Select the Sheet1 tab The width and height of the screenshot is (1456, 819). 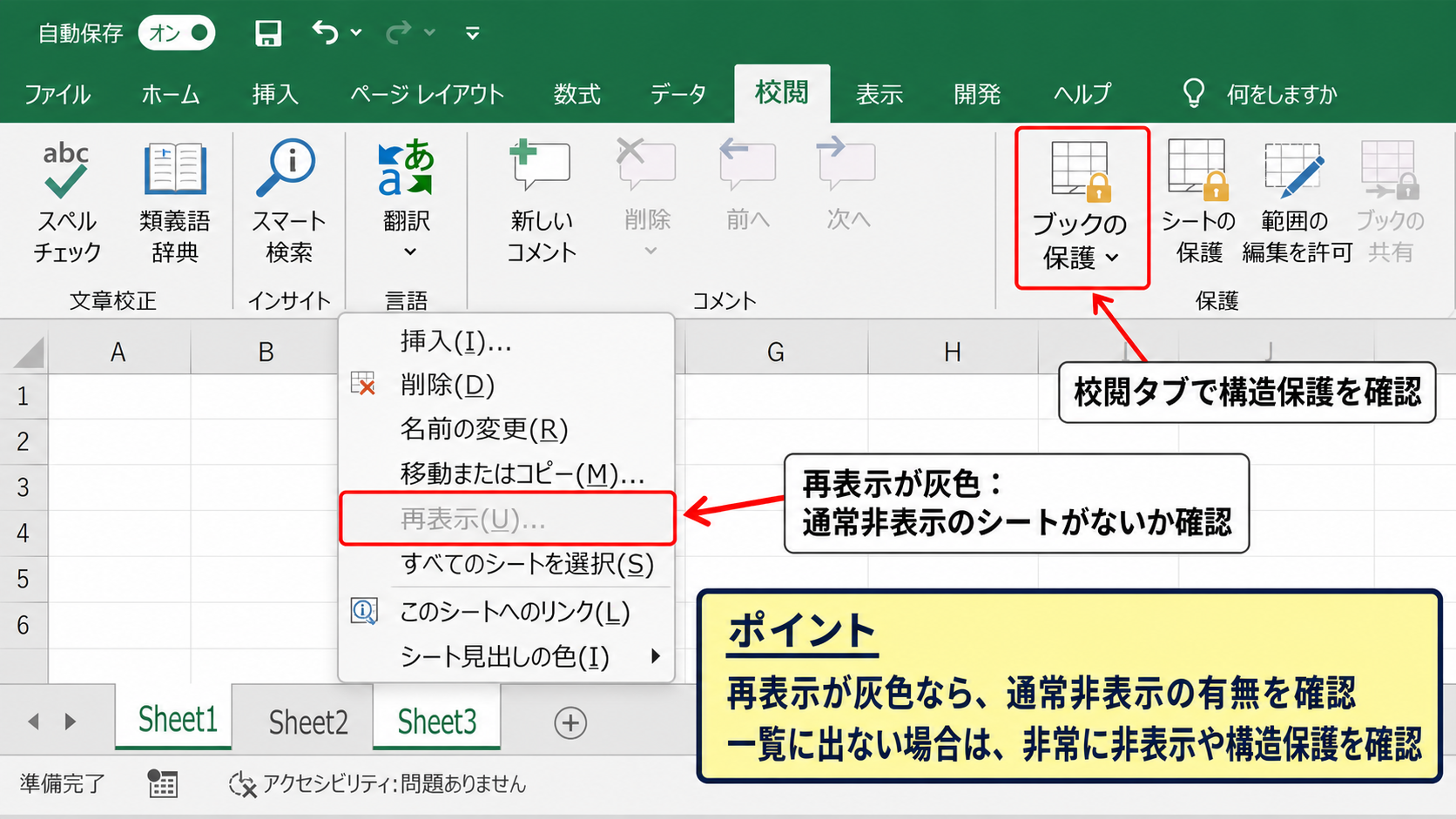click(174, 720)
